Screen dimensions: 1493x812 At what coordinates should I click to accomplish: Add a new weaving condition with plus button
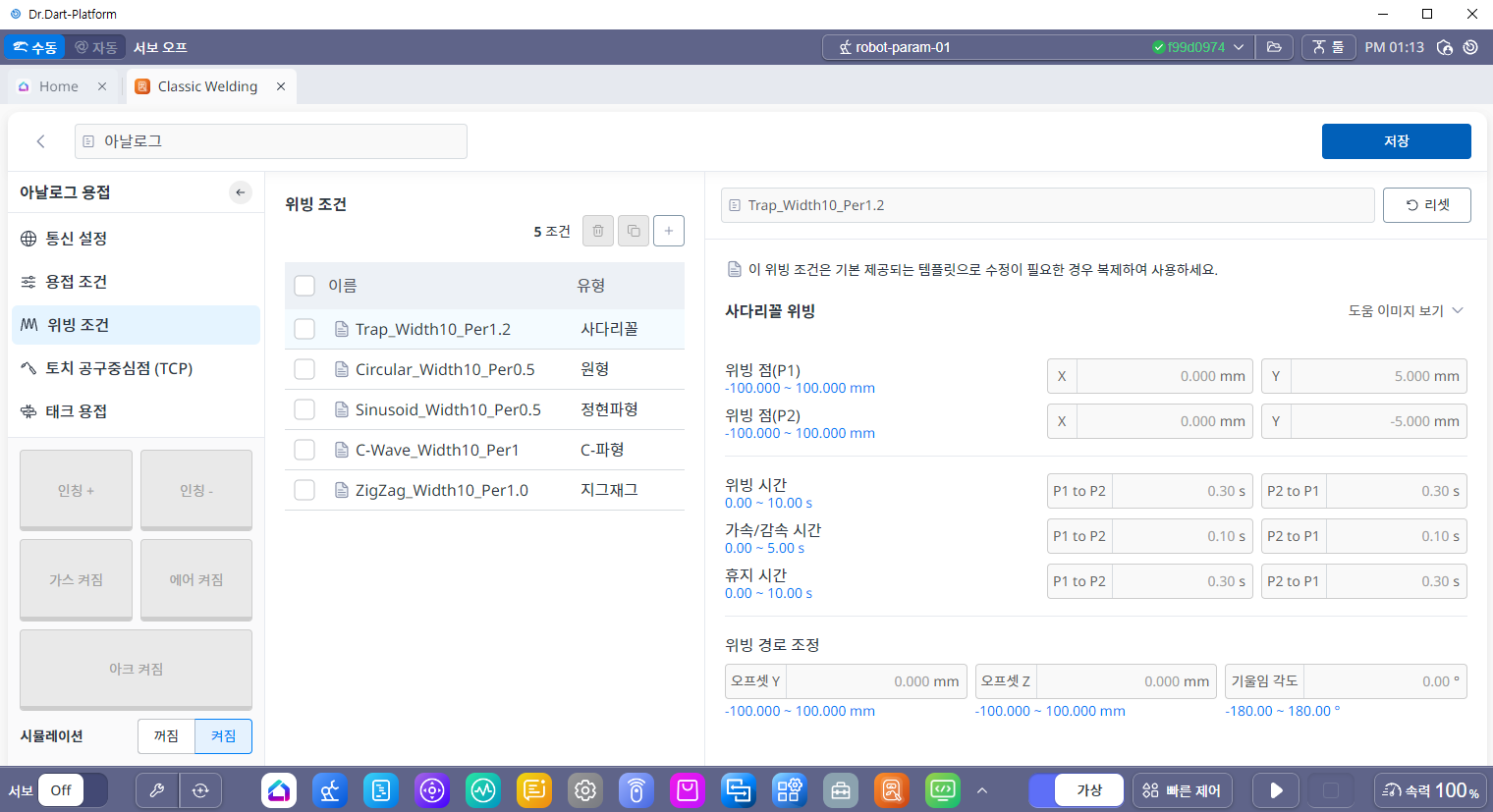[x=668, y=231]
